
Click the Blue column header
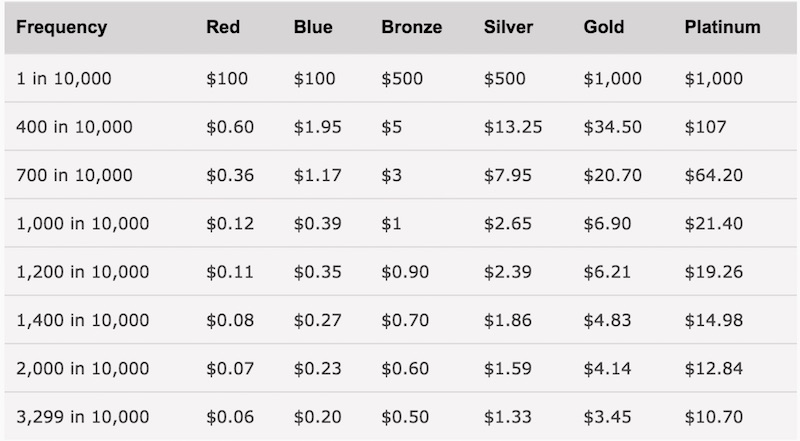(313, 28)
